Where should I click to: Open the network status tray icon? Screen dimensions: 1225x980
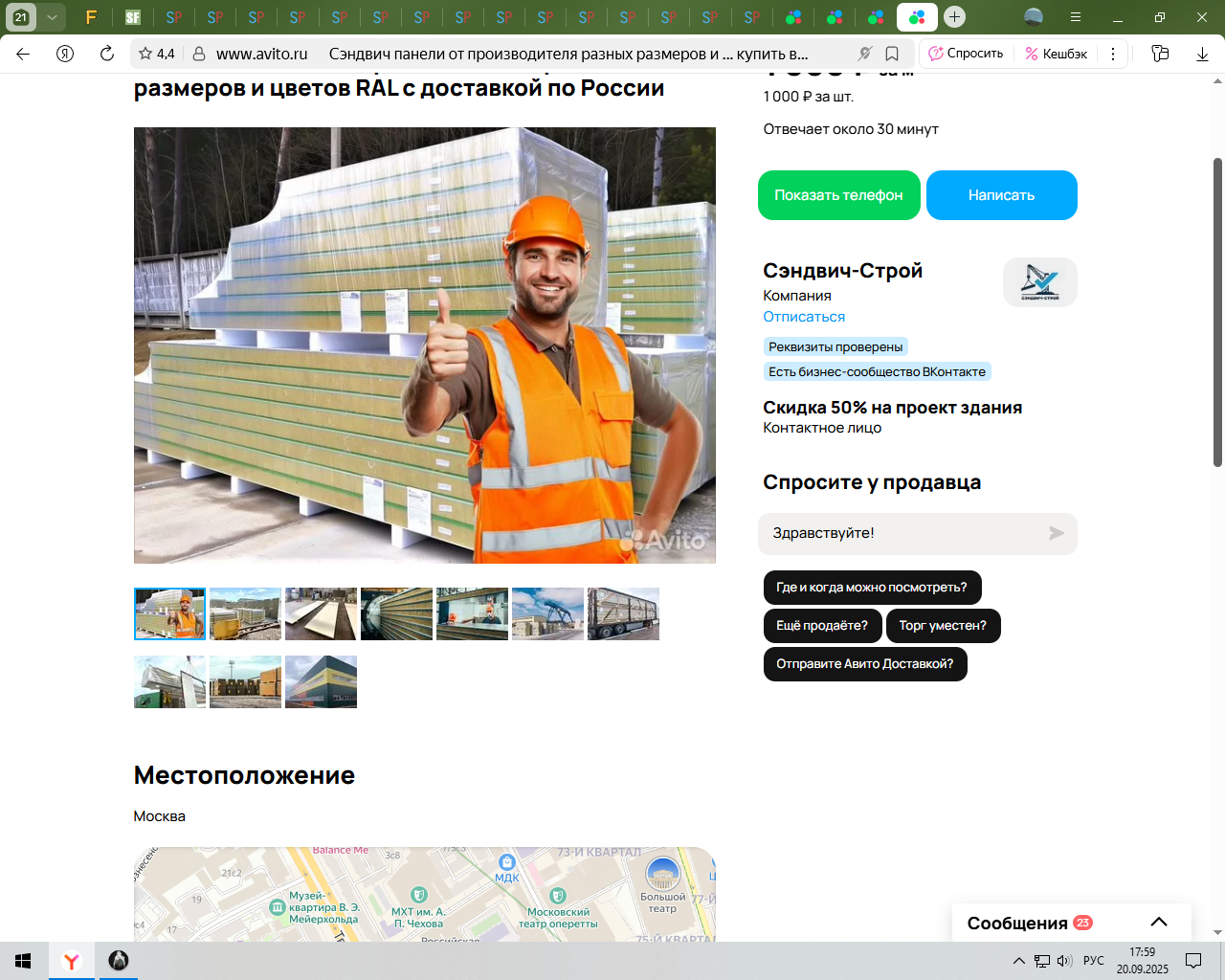[1042, 961]
